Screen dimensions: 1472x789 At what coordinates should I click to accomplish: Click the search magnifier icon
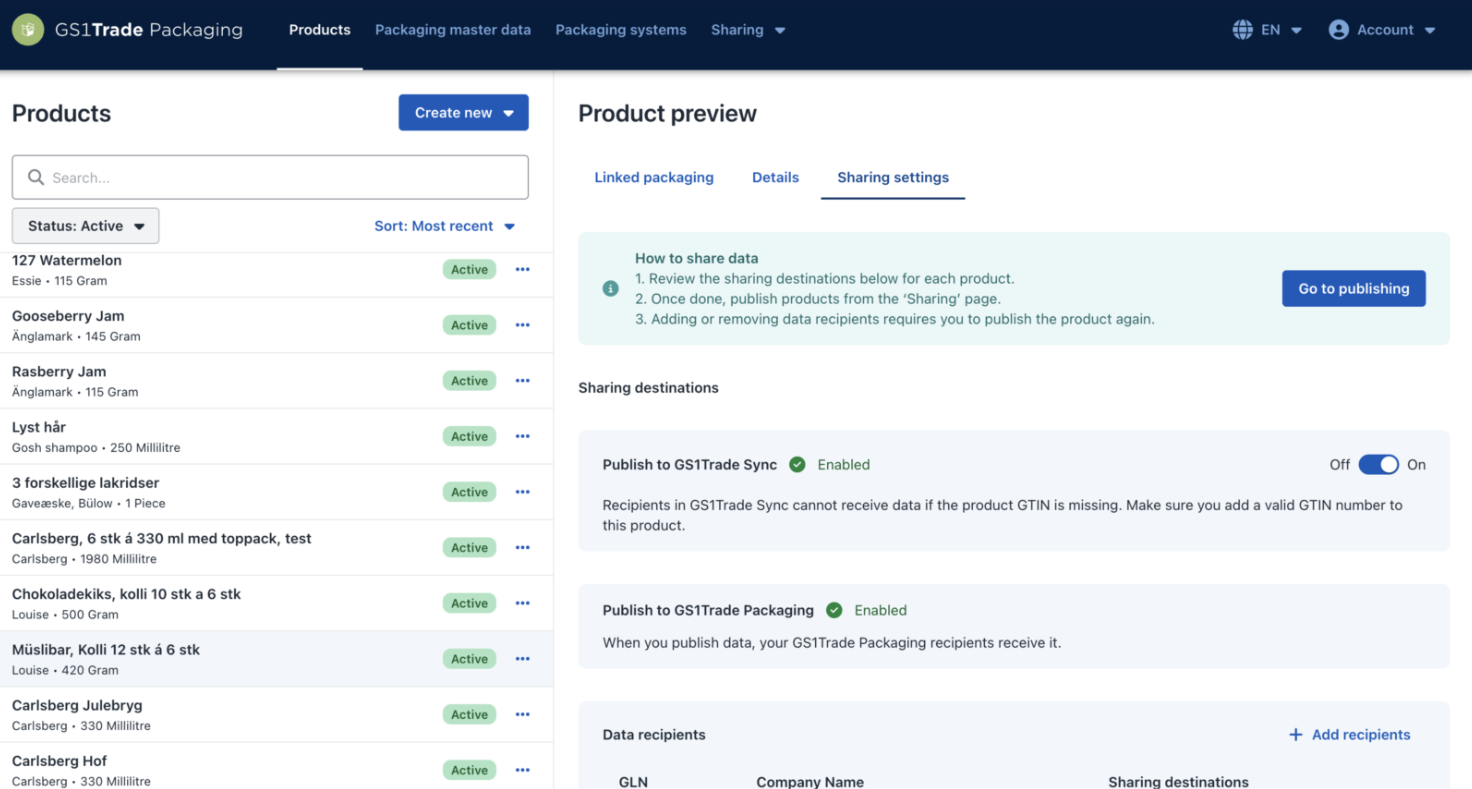(36, 177)
